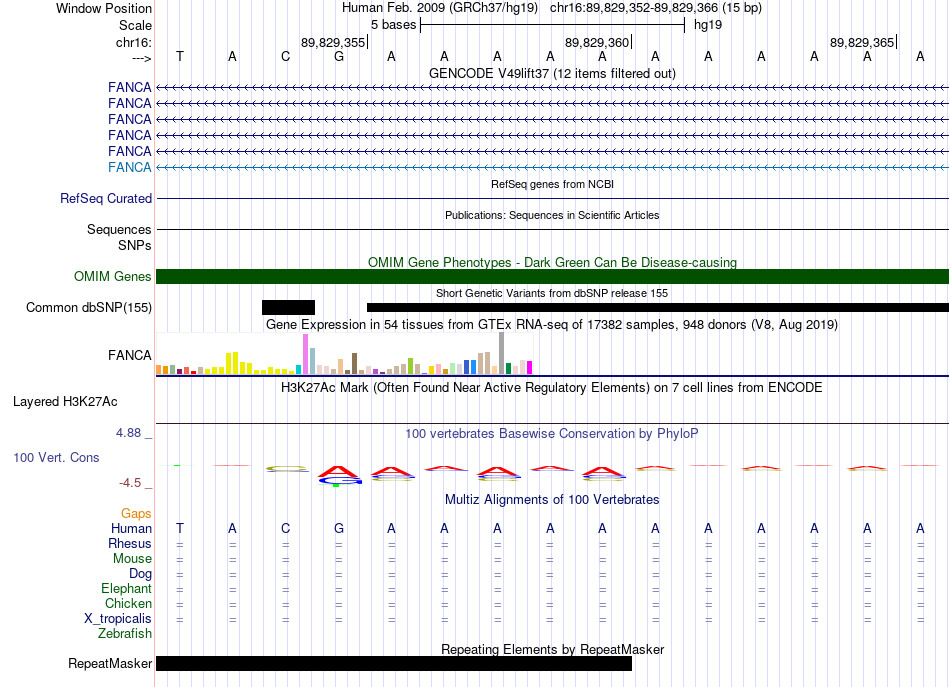Click the 'SNPs' track label
Viewport: 950px width, 687px height.
click(x=135, y=245)
